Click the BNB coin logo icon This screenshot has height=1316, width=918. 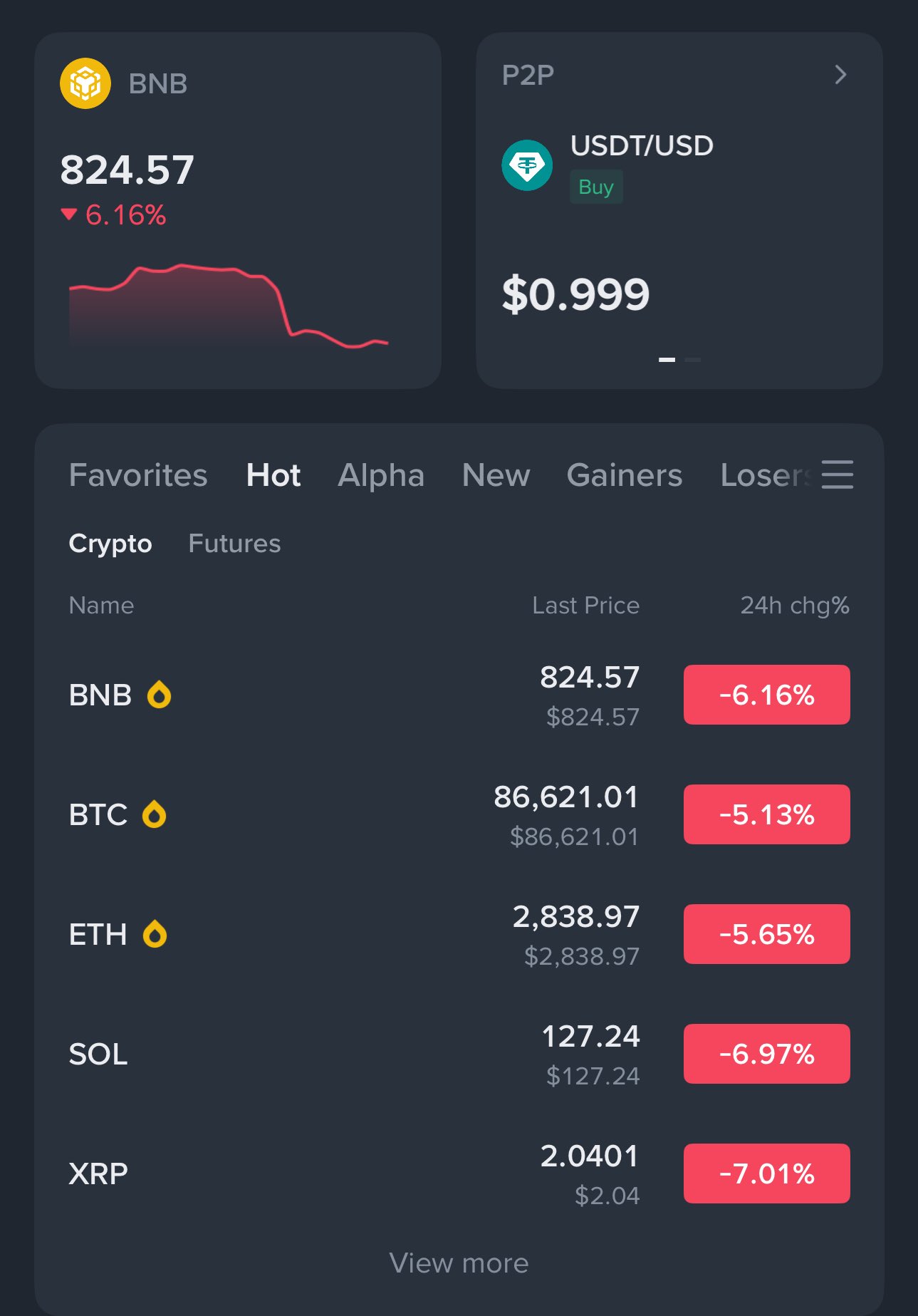point(85,83)
